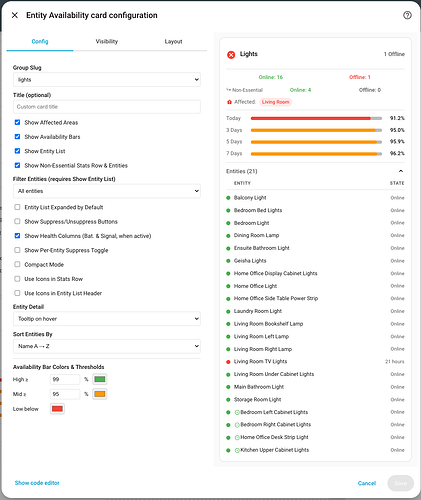Click the Non-Essential stats row icon
Screen dimensions: 421x500
(x=228, y=90)
